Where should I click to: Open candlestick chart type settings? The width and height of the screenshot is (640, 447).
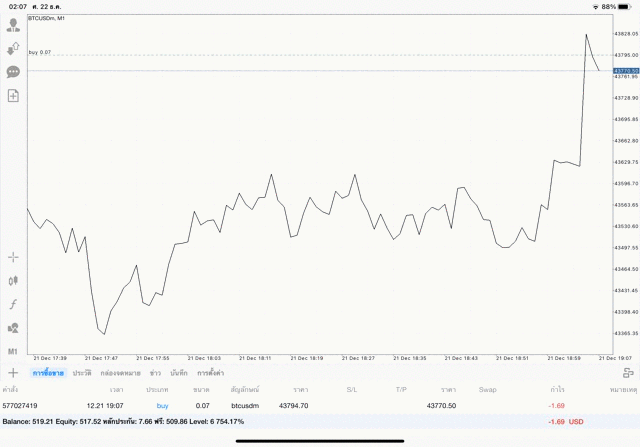[13, 281]
